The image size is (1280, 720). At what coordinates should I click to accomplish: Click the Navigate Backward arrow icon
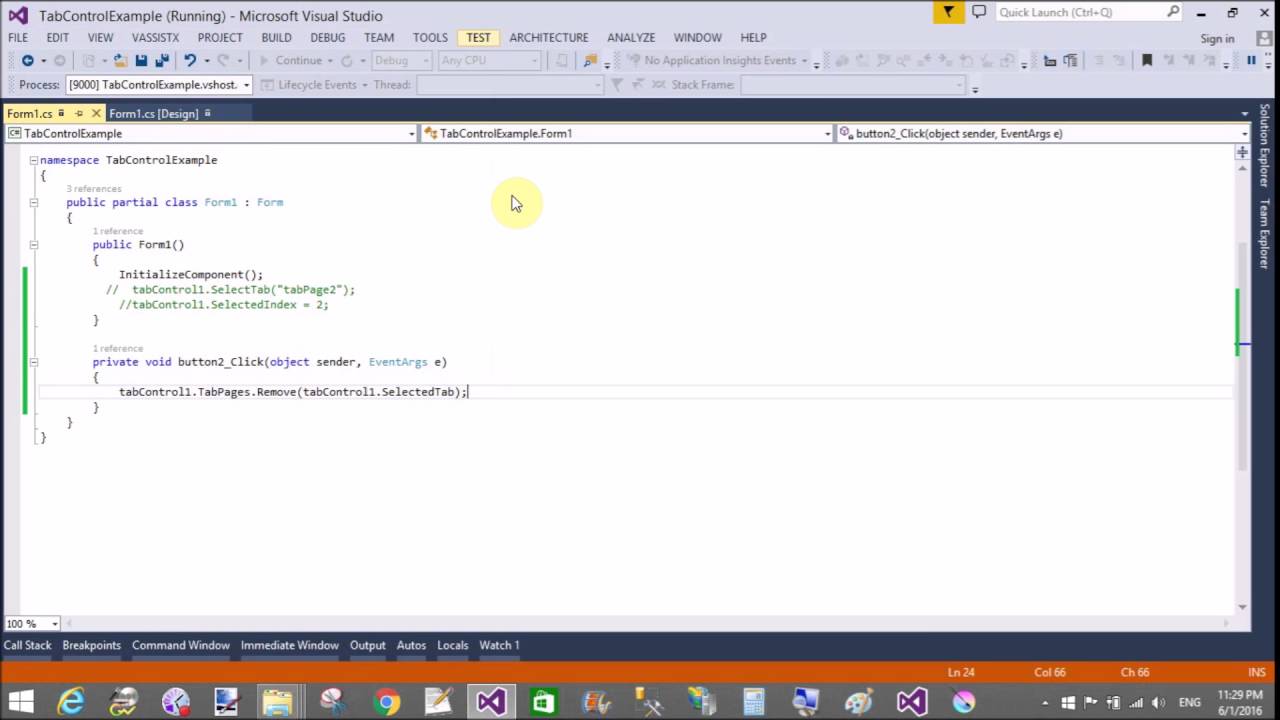click(27, 60)
